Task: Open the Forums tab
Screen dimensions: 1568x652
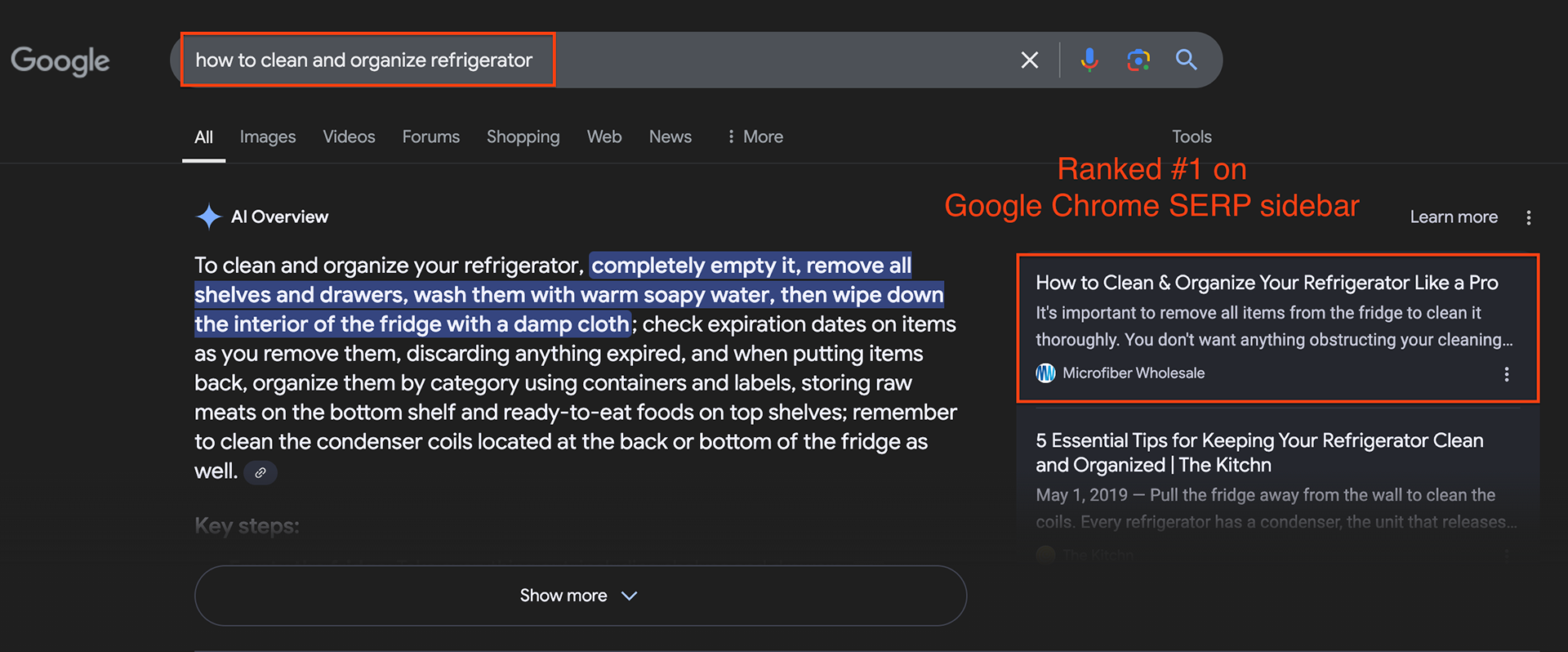Action: pos(431,137)
